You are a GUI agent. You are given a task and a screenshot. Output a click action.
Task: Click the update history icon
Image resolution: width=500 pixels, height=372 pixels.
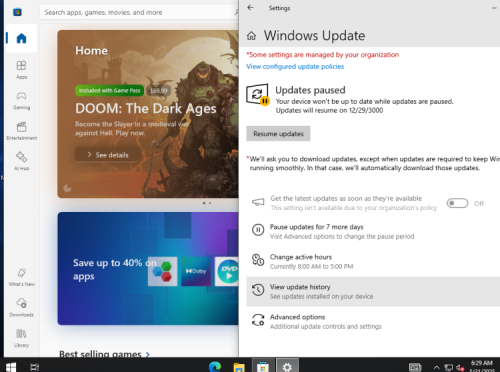pos(258,290)
